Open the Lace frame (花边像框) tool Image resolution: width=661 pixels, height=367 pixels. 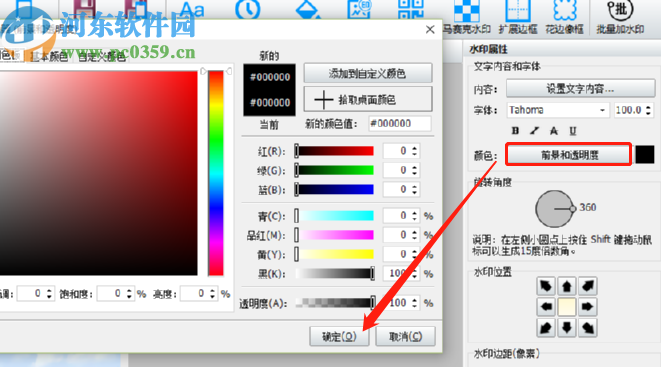pyautogui.click(x=564, y=17)
